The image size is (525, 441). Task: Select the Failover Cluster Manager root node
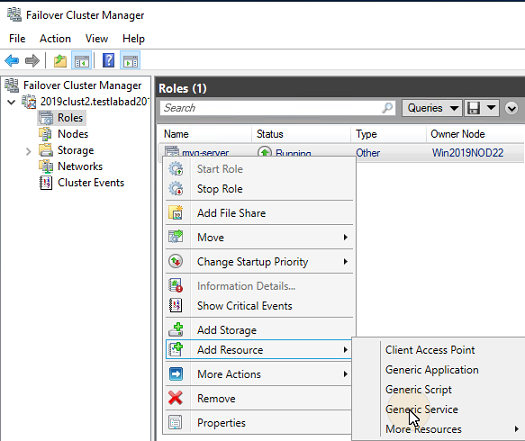coord(82,85)
